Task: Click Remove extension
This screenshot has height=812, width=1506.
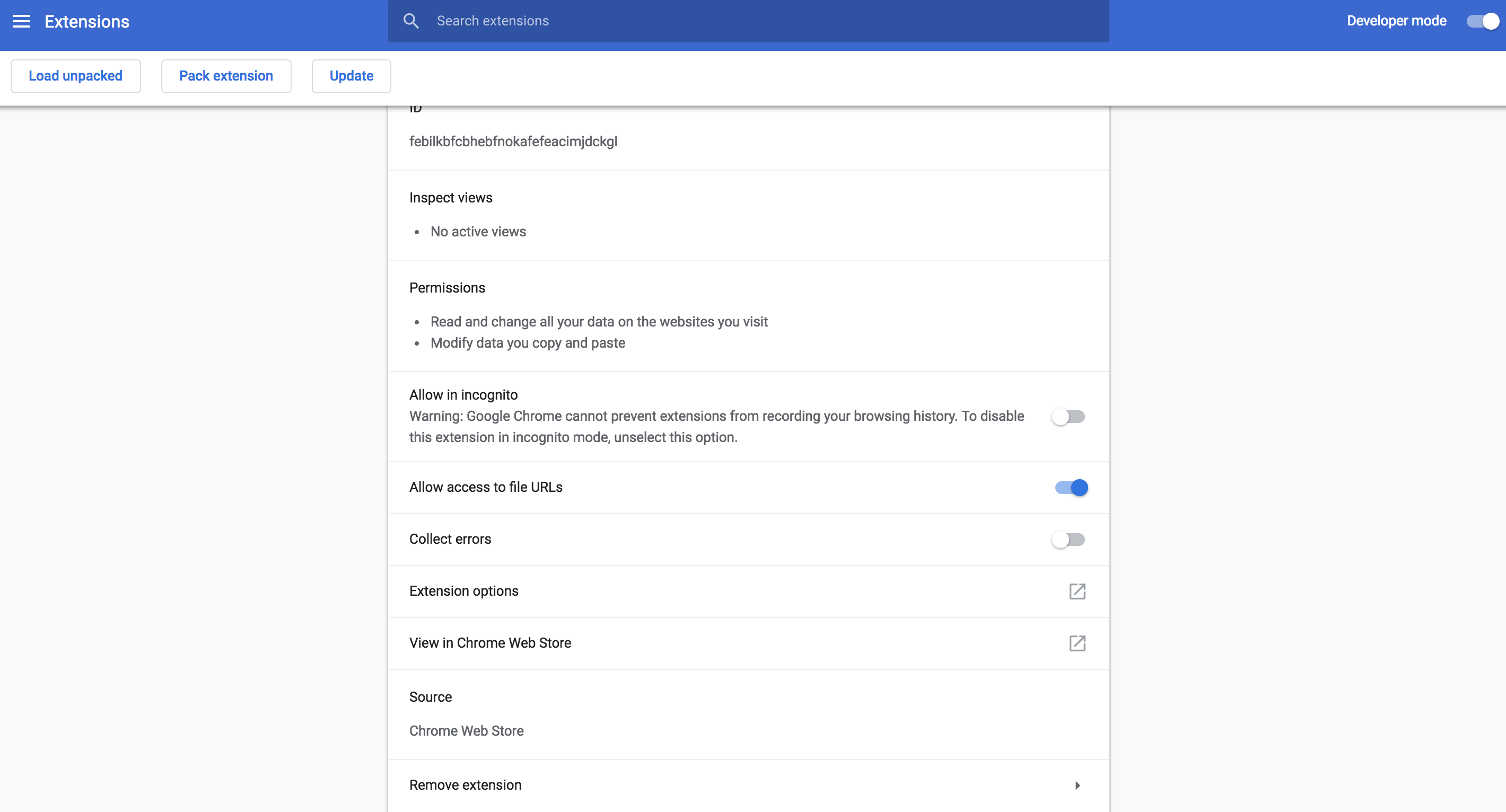Action: pyautogui.click(x=466, y=785)
